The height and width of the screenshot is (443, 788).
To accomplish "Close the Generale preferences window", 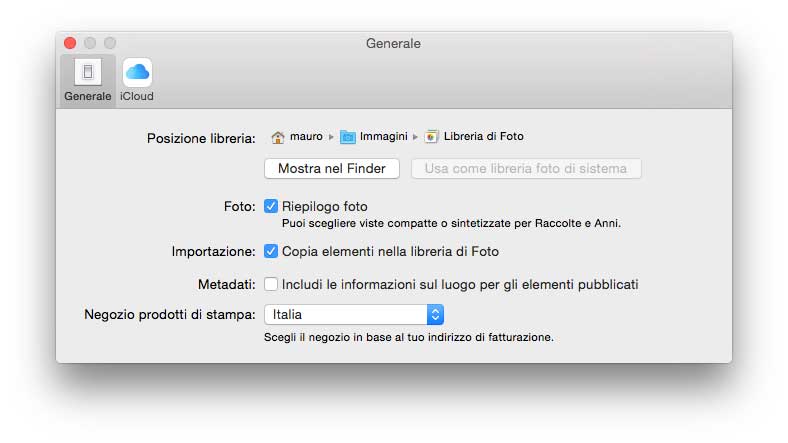I will [70, 43].
